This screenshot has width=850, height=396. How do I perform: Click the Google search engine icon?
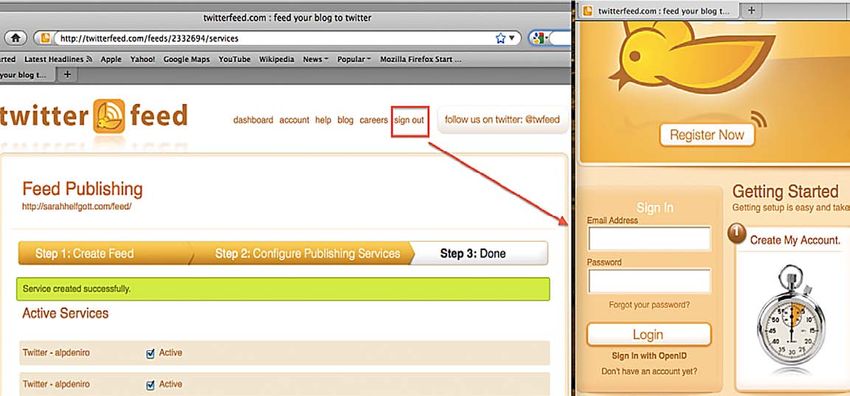[538, 38]
